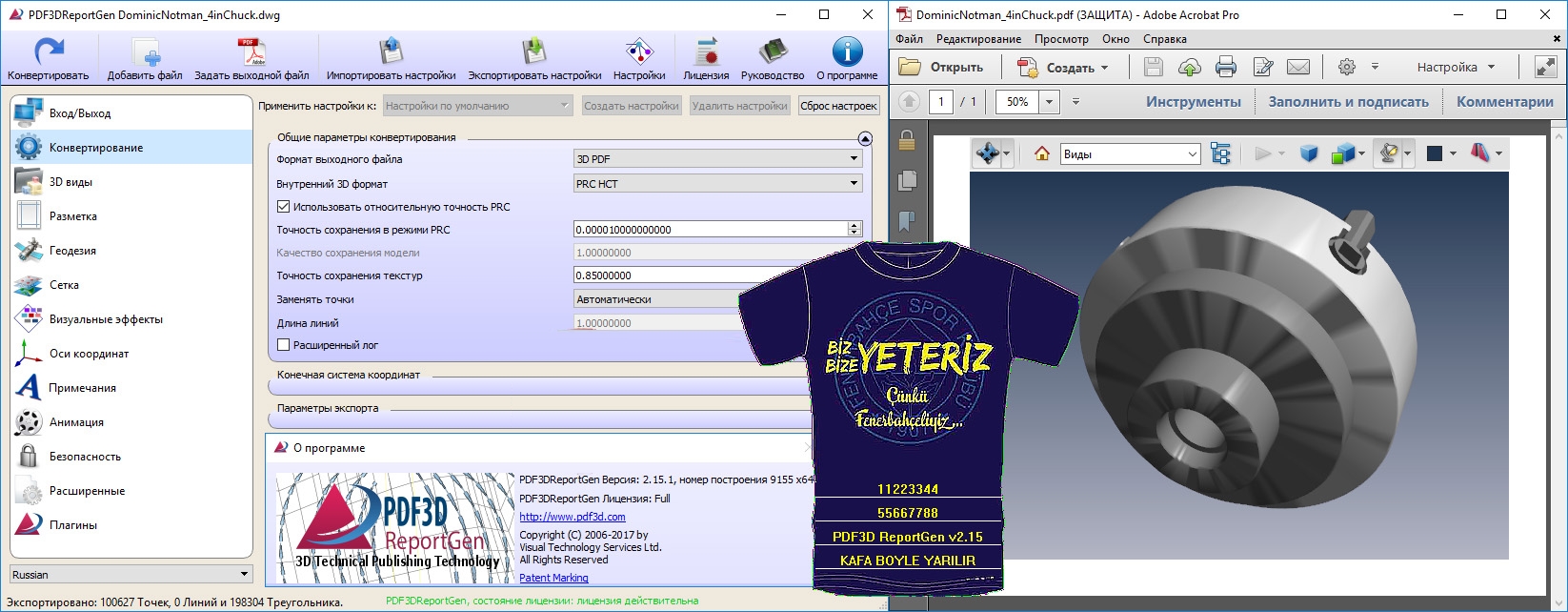1568x612 pixels.
Task: Open the Просмотр menu
Action: (1061, 39)
